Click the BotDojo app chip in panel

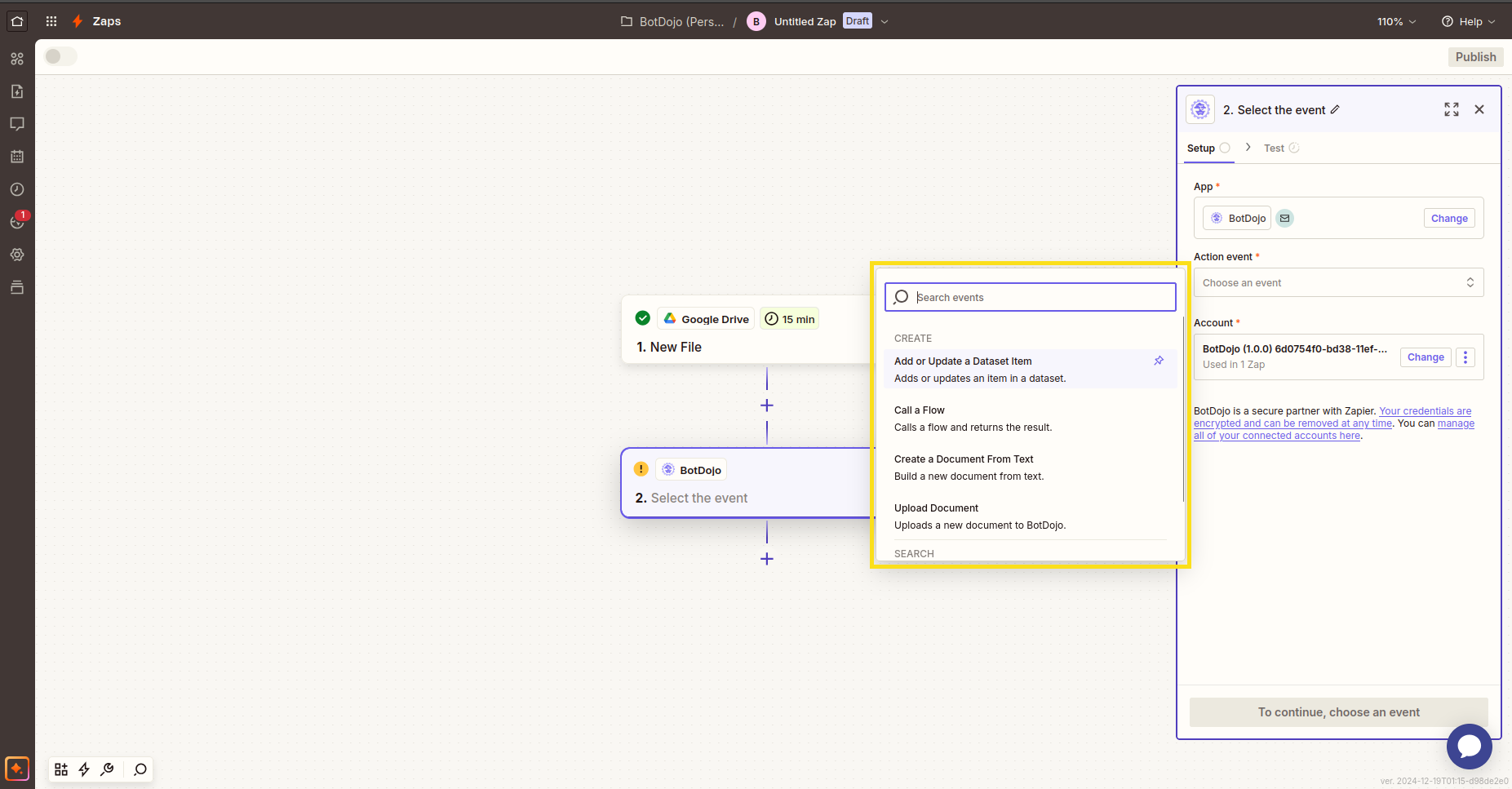point(1238,219)
